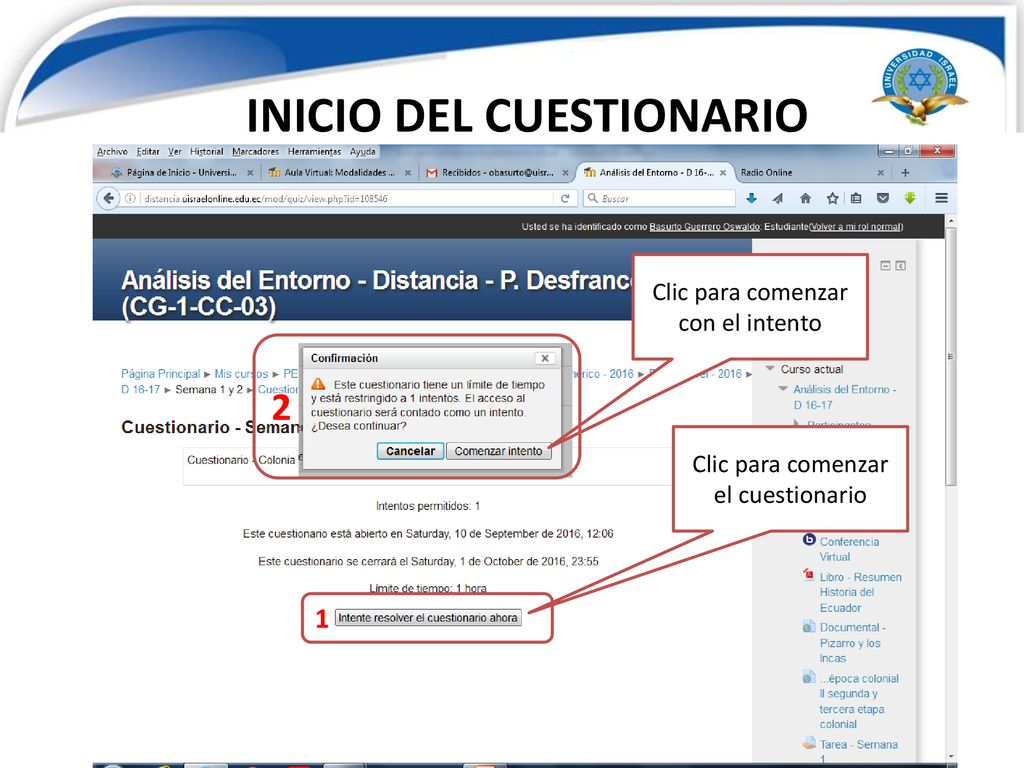
Task: Hide the navigation block using its minus icon
Action: (886, 266)
